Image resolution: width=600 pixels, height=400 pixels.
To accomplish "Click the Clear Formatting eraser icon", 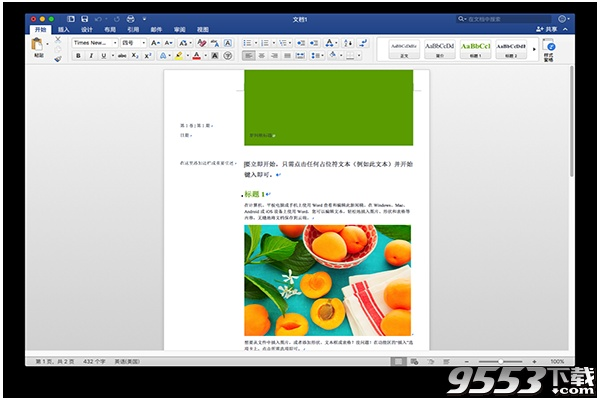I will click(201, 43).
